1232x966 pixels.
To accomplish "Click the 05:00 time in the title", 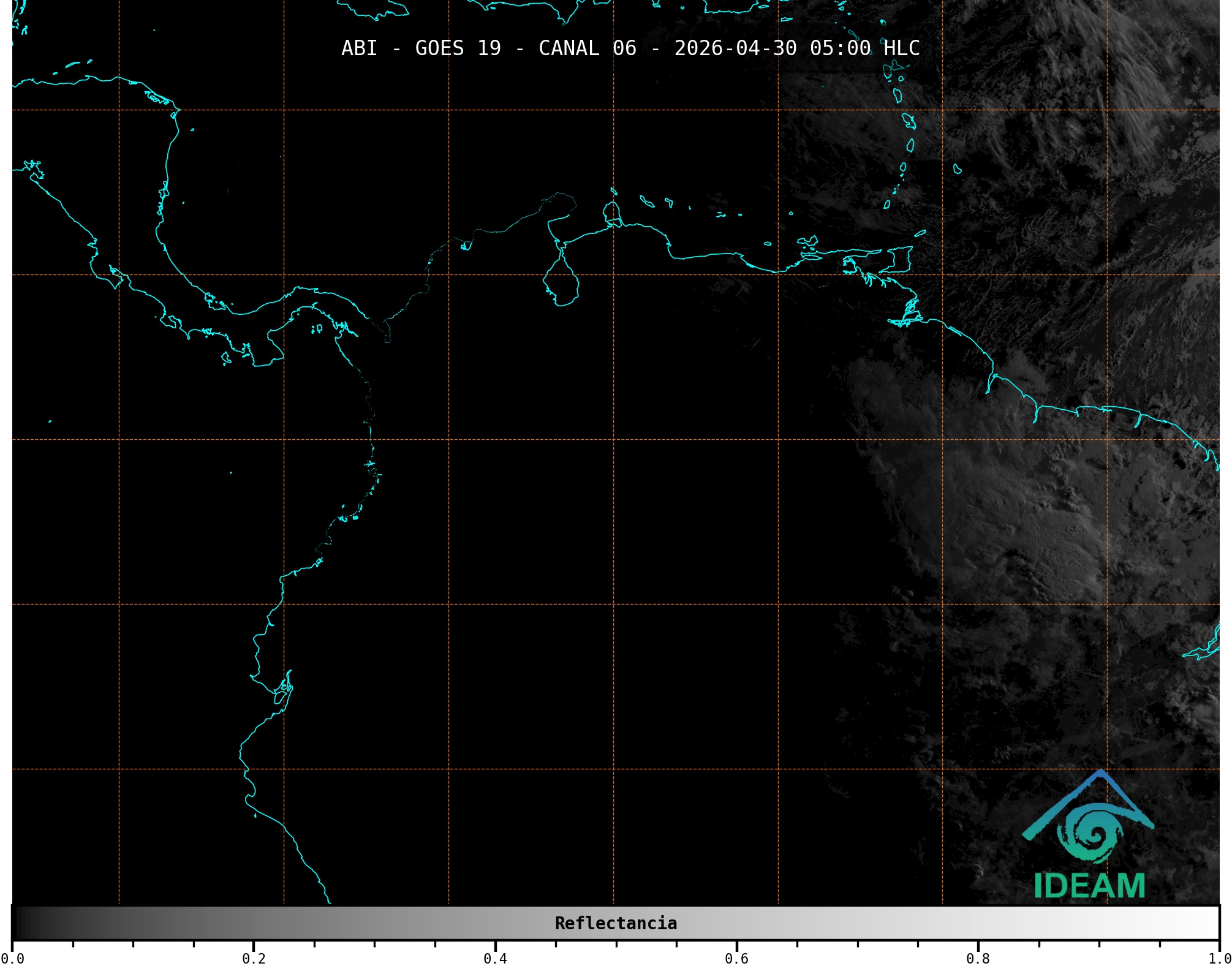I will (840, 48).
